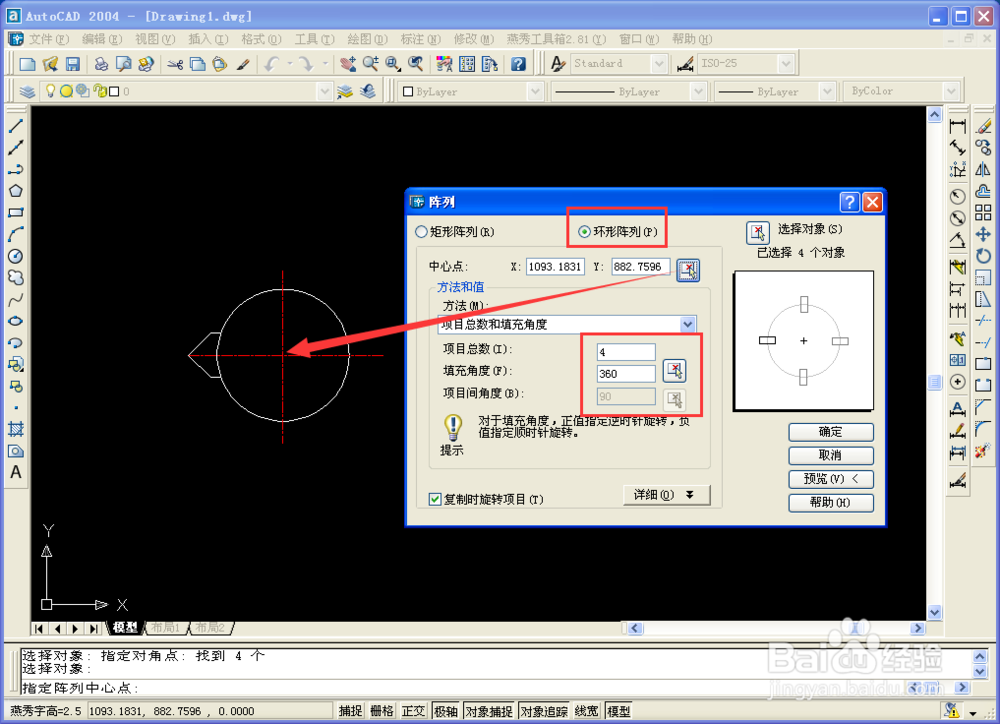Open ByLayer color control dropdown
This screenshot has width=1000, height=724.
pos(535,91)
